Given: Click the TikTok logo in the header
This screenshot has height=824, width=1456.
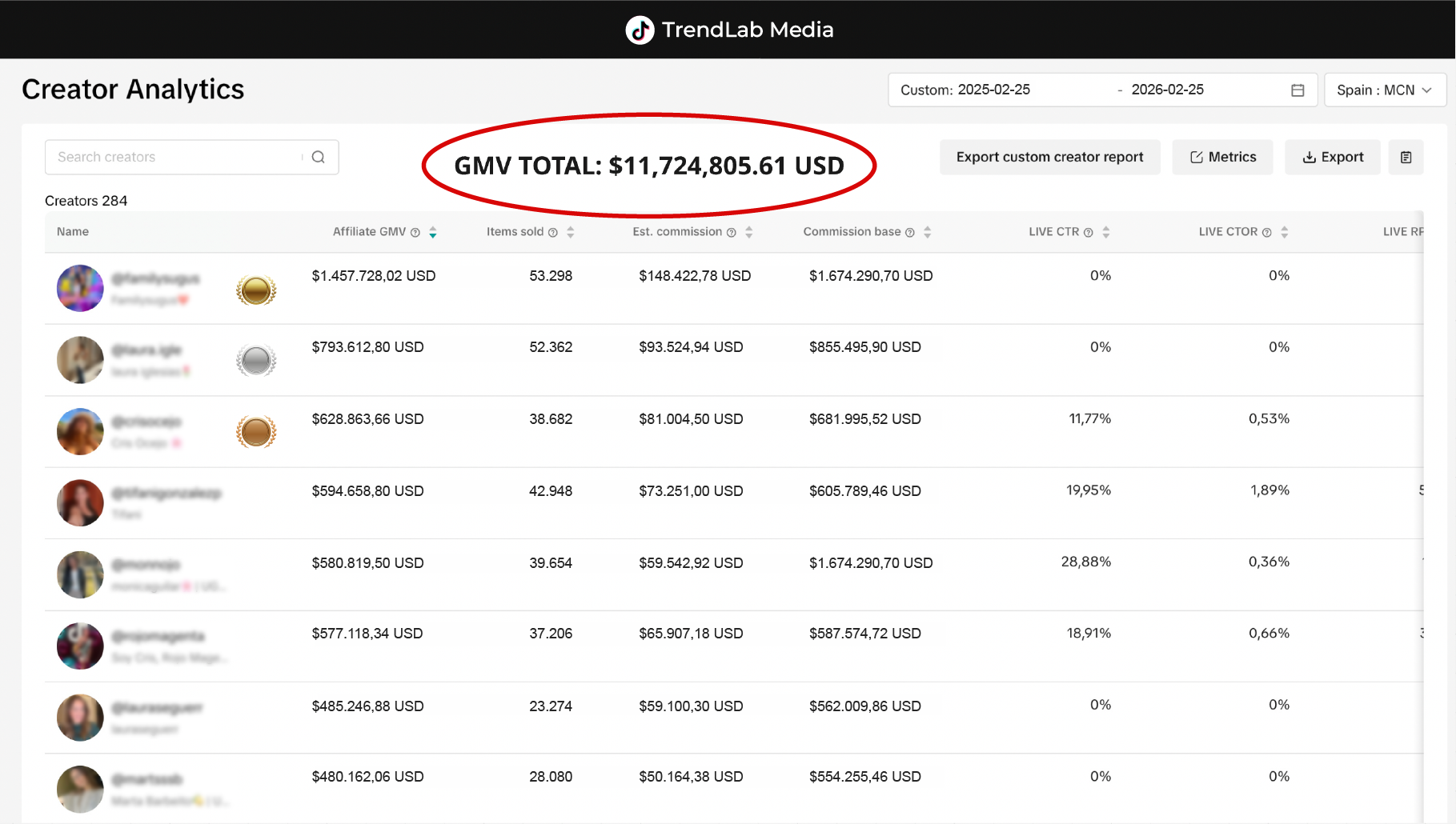Looking at the screenshot, I should (x=639, y=30).
